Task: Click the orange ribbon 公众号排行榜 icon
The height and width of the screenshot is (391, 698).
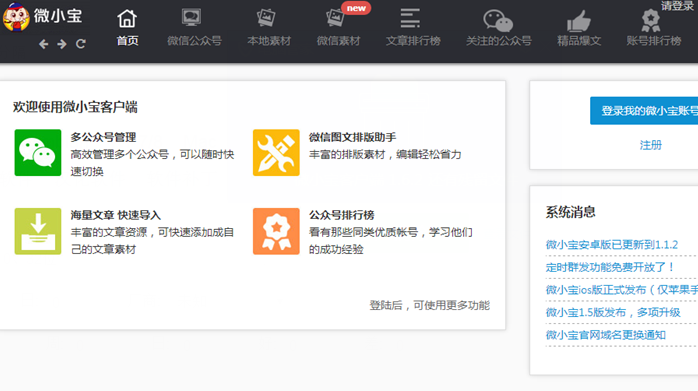Action: pos(276,231)
